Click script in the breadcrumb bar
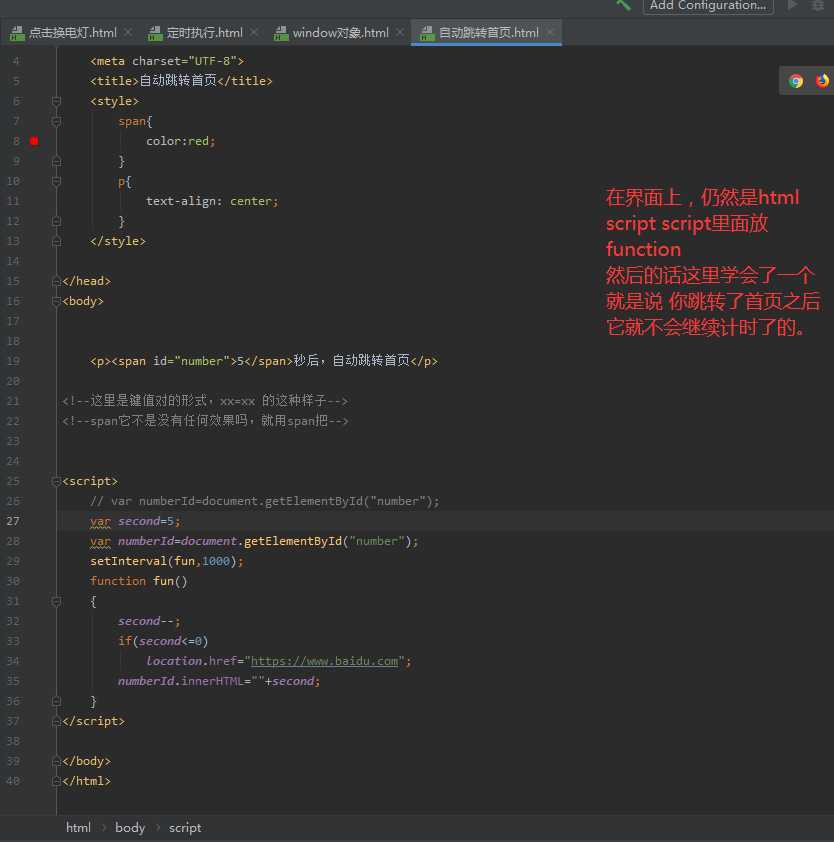Screen dimensions: 834x842 (x=185, y=828)
